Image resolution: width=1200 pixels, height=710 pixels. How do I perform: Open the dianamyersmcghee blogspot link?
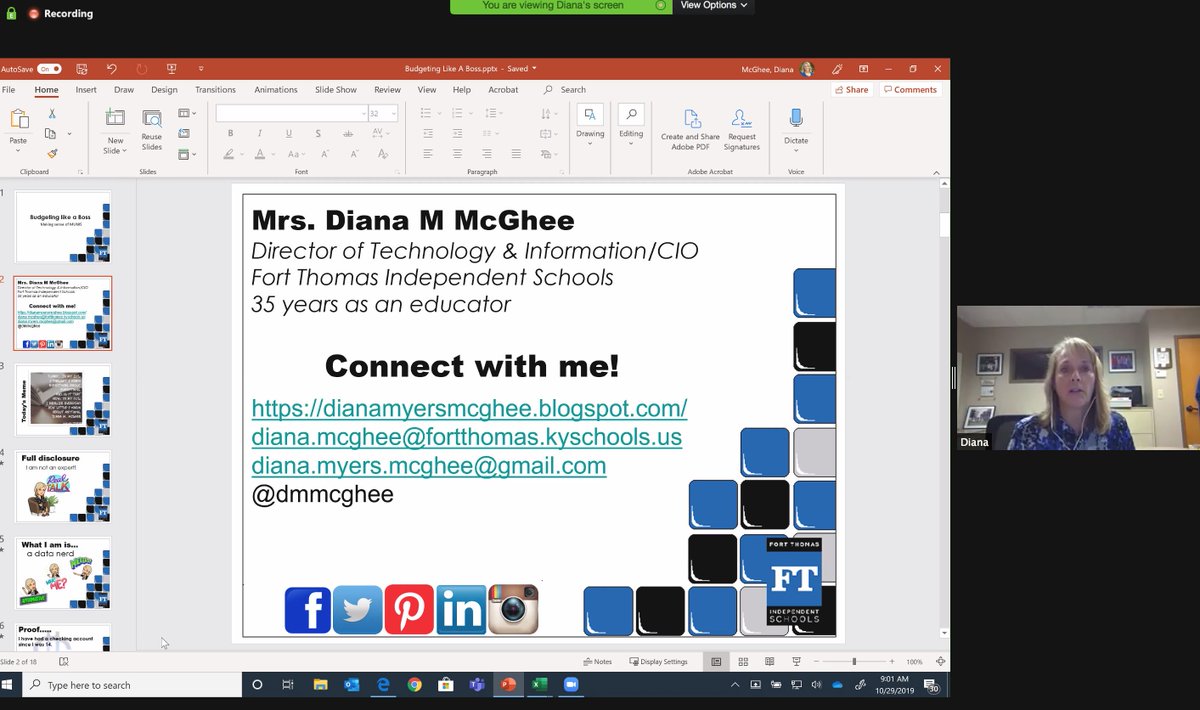point(469,409)
